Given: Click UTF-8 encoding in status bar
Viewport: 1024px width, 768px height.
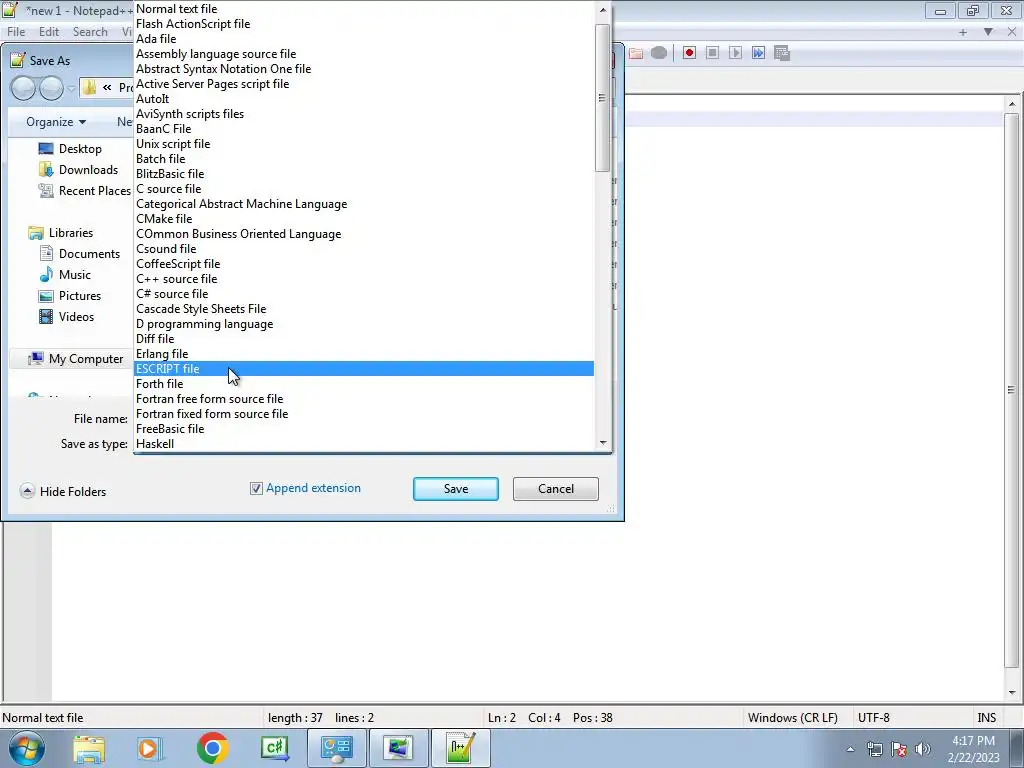Looking at the screenshot, I should 874,718.
